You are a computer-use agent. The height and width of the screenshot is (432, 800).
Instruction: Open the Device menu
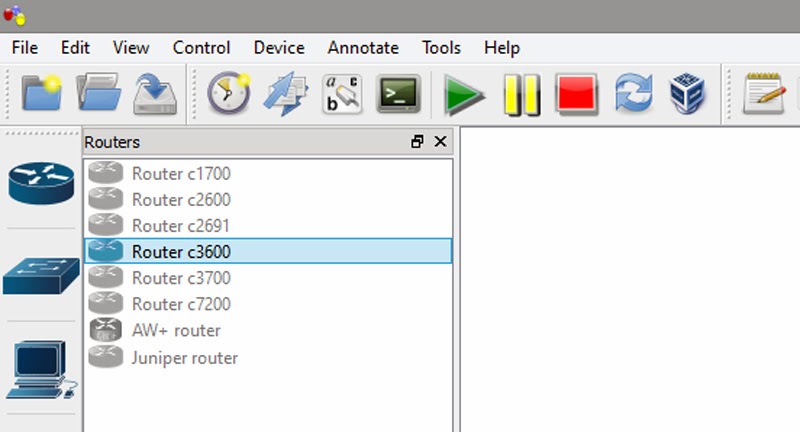click(x=279, y=47)
